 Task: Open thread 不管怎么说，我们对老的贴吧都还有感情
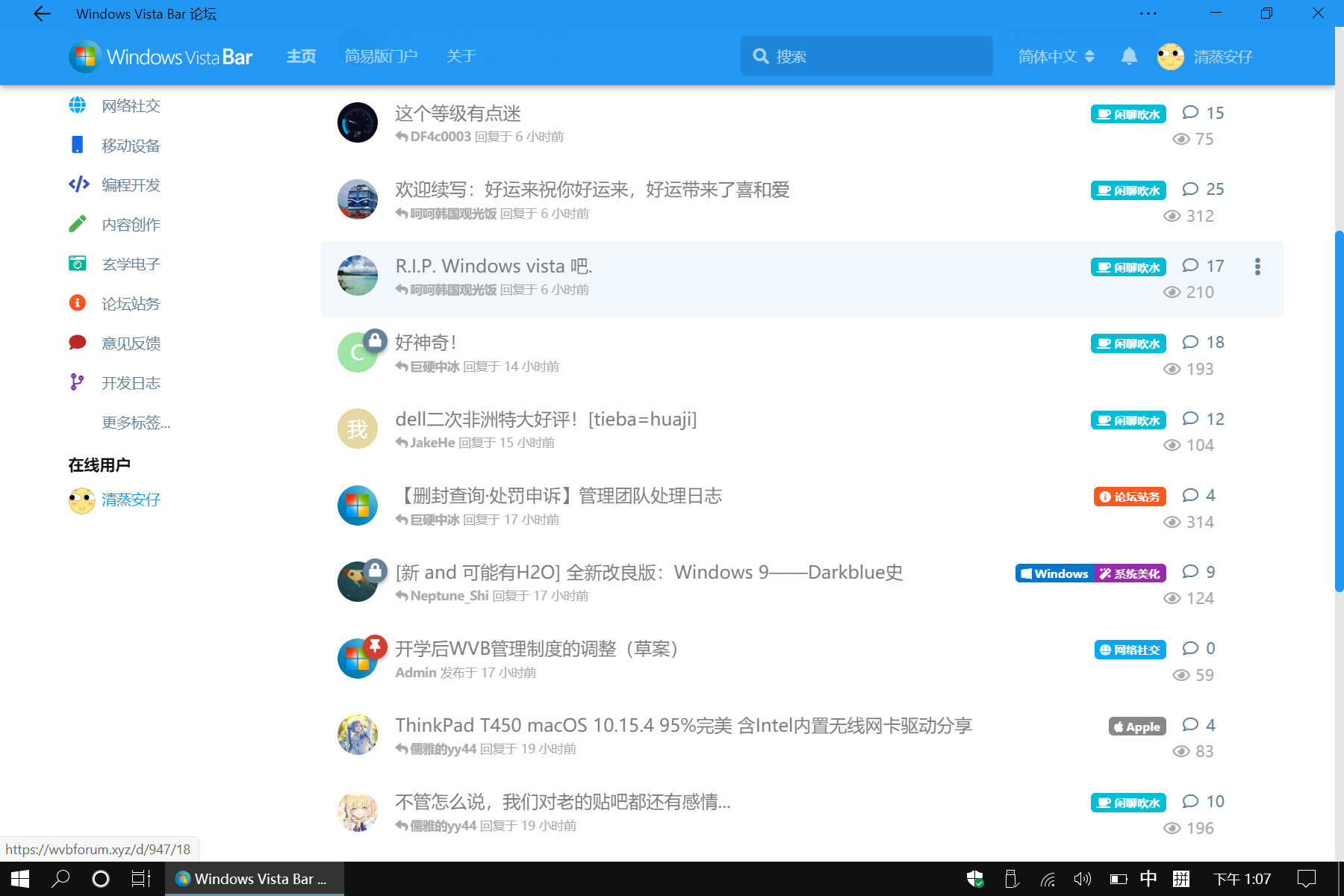pyautogui.click(x=563, y=801)
